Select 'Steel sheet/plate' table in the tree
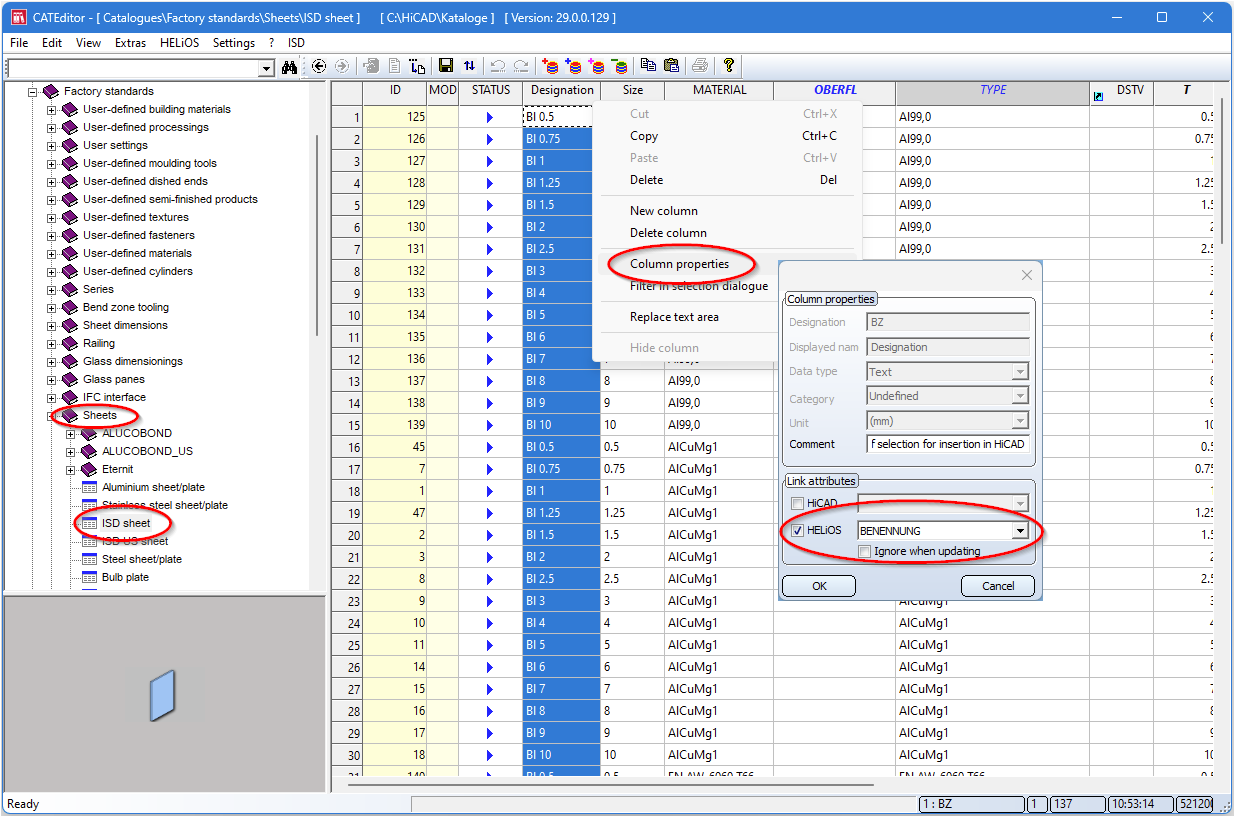This screenshot has height=816, width=1234. [142, 559]
